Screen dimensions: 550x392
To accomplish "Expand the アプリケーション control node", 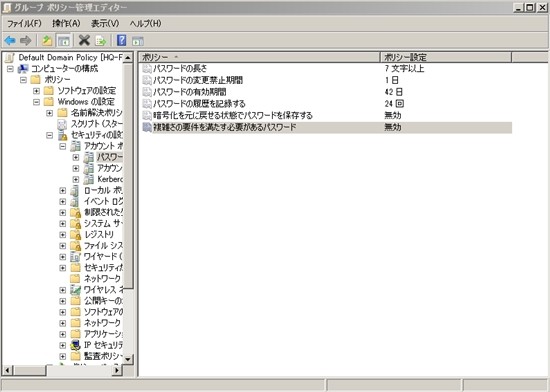I will click(x=62, y=334).
